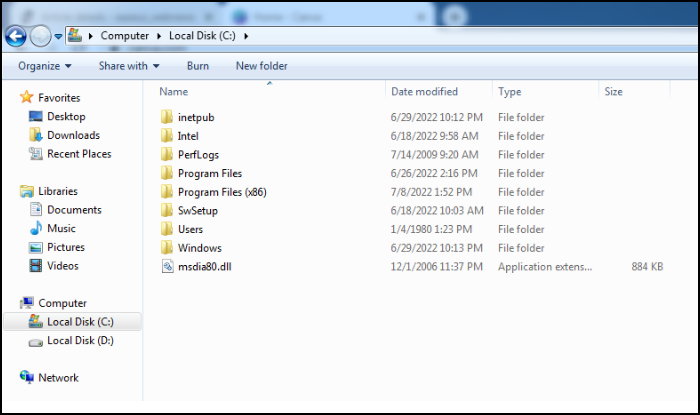Select the Program Files (x86) folder

[221, 192]
